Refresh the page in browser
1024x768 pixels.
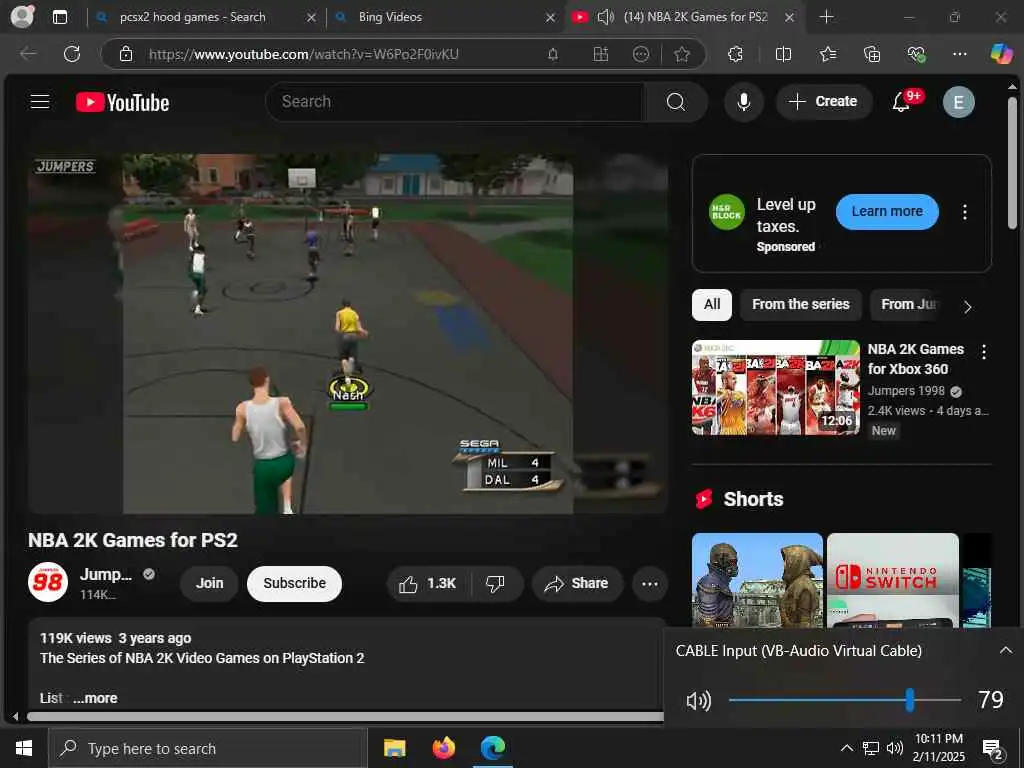coord(72,54)
